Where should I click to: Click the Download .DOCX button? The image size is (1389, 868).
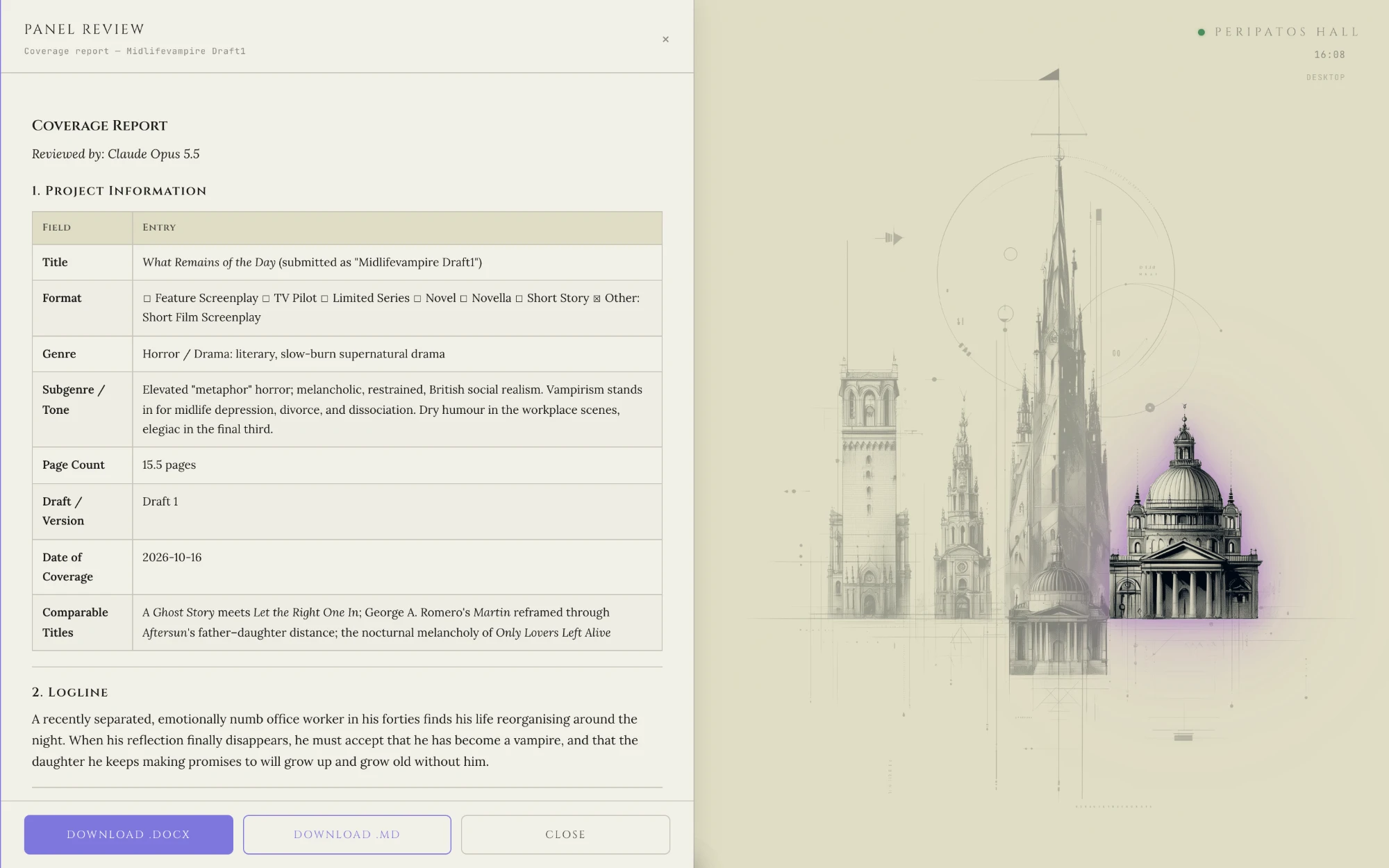point(128,834)
